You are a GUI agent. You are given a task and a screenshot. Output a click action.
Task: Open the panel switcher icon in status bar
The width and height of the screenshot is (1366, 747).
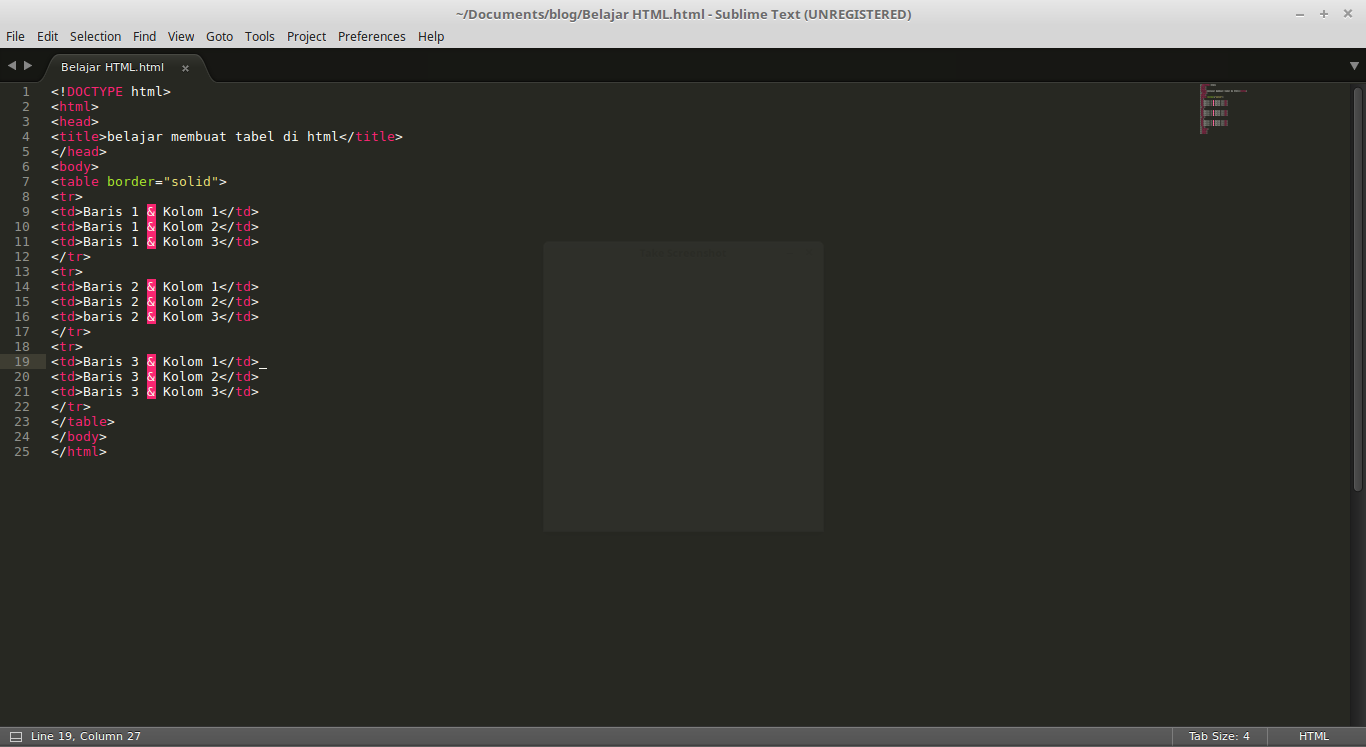coord(16,737)
